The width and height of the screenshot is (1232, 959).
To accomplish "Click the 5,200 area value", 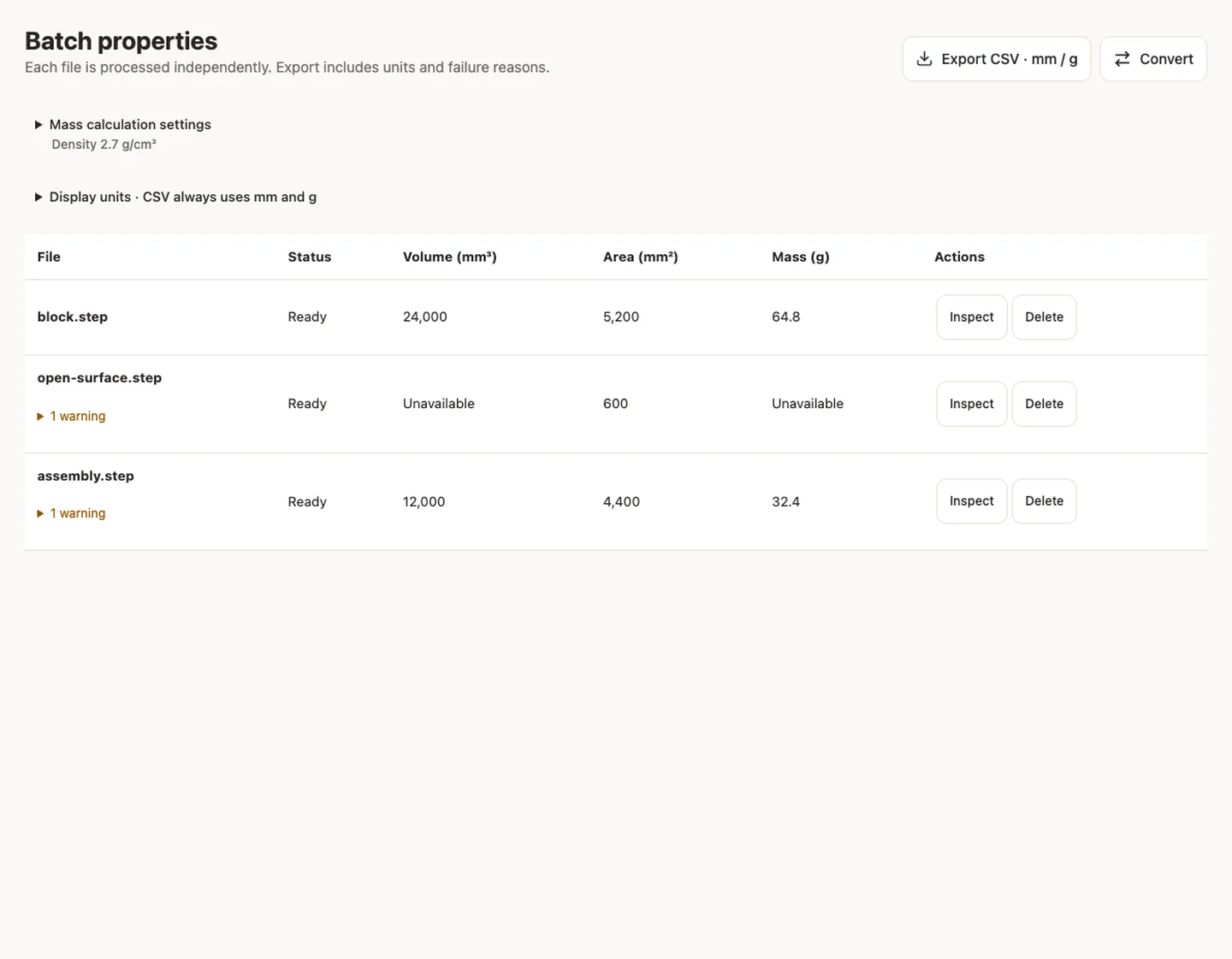I will 621,317.
